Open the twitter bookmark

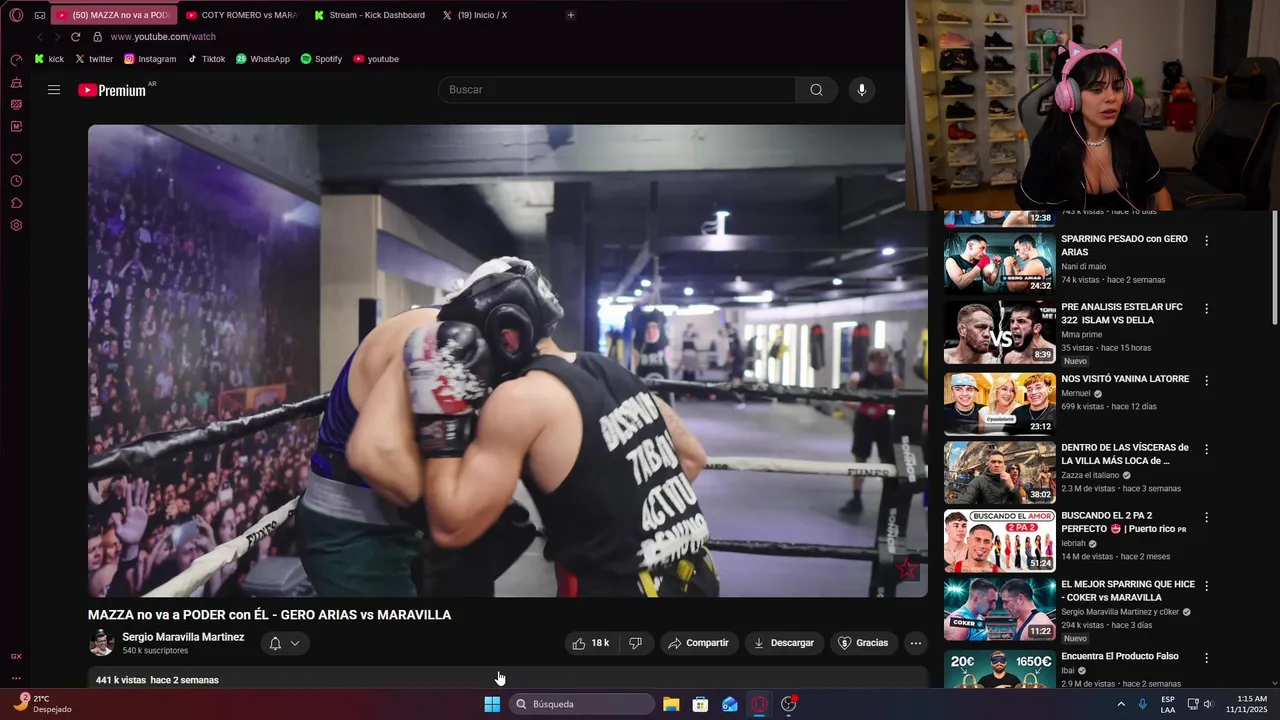(94, 59)
